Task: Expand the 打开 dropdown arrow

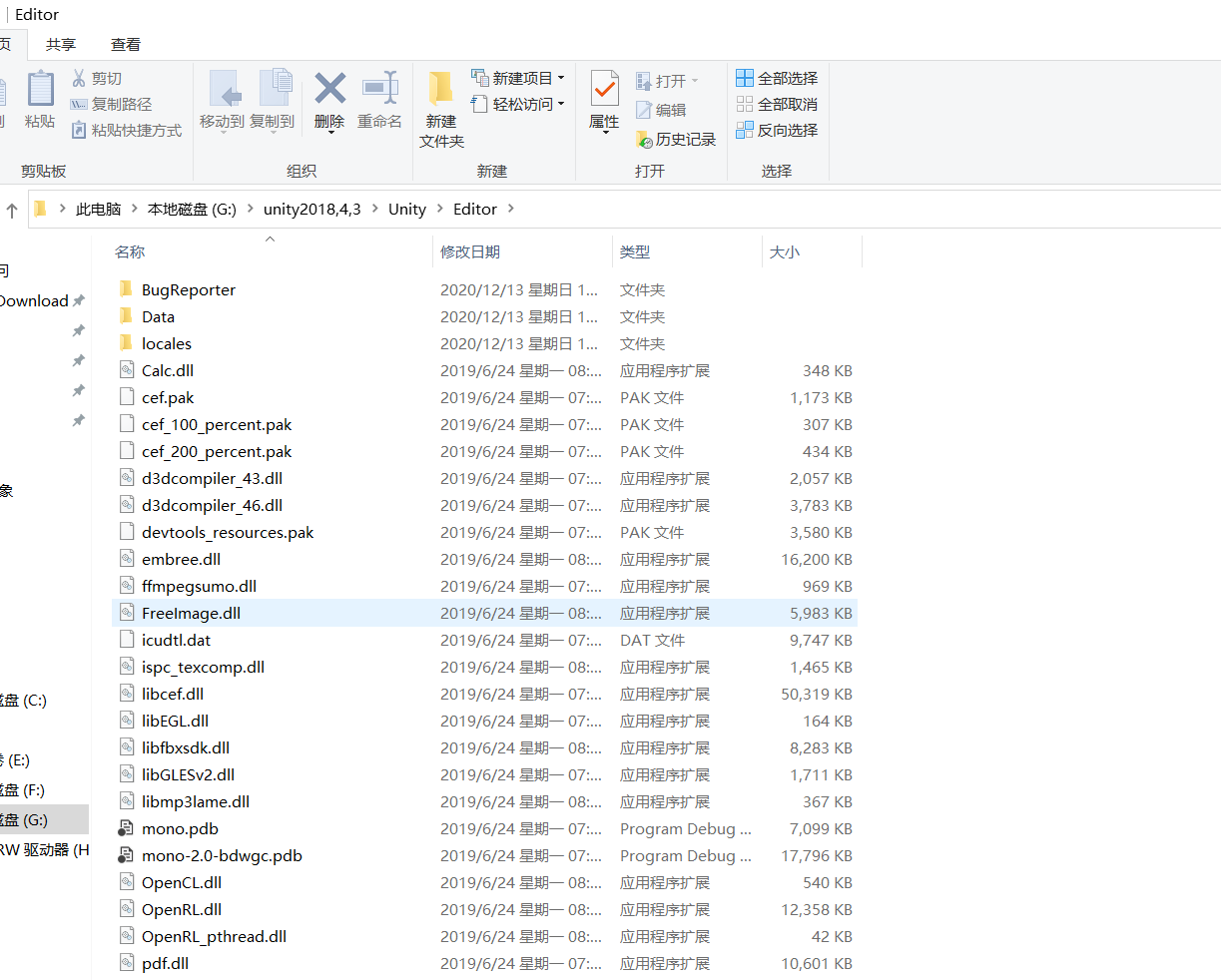Action: point(694,80)
